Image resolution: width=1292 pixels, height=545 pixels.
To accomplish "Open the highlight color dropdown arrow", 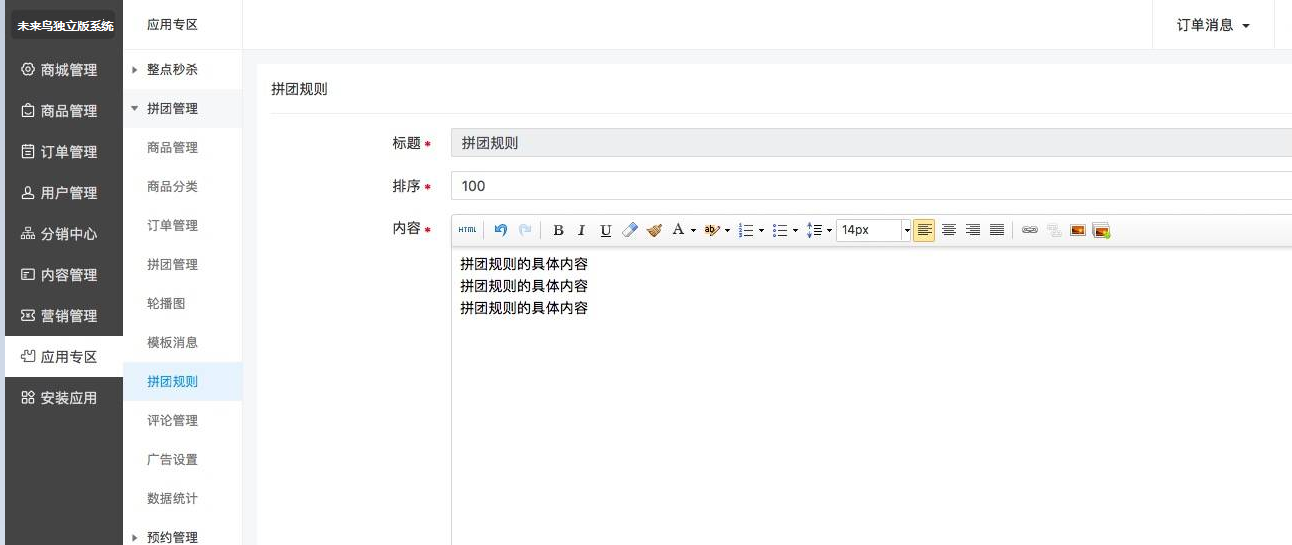I will point(727,230).
